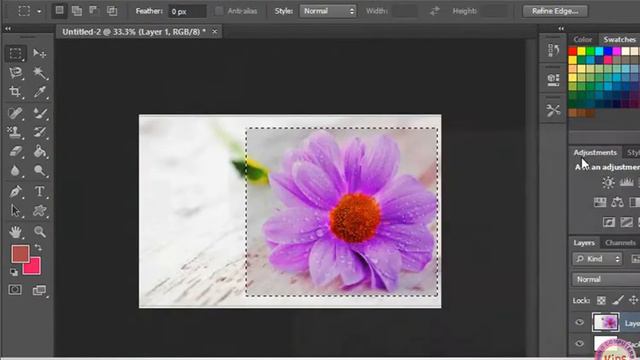Select the Crop tool
This screenshot has width=640, height=360.
click(x=16, y=92)
